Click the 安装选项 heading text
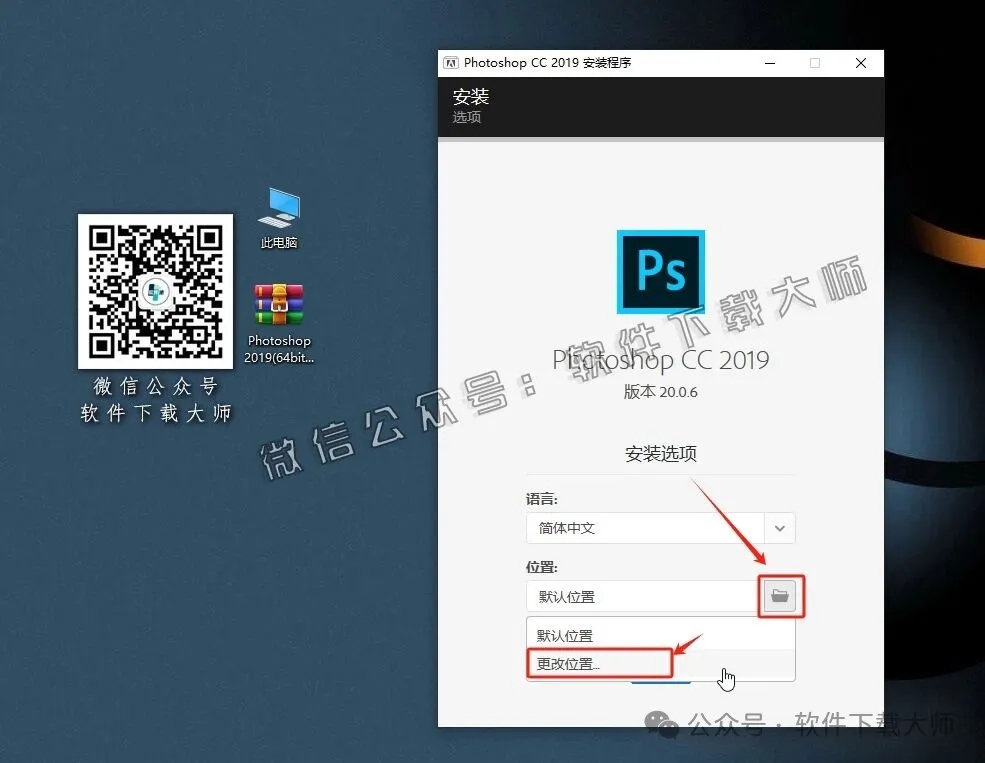 pyautogui.click(x=660, y=453)
